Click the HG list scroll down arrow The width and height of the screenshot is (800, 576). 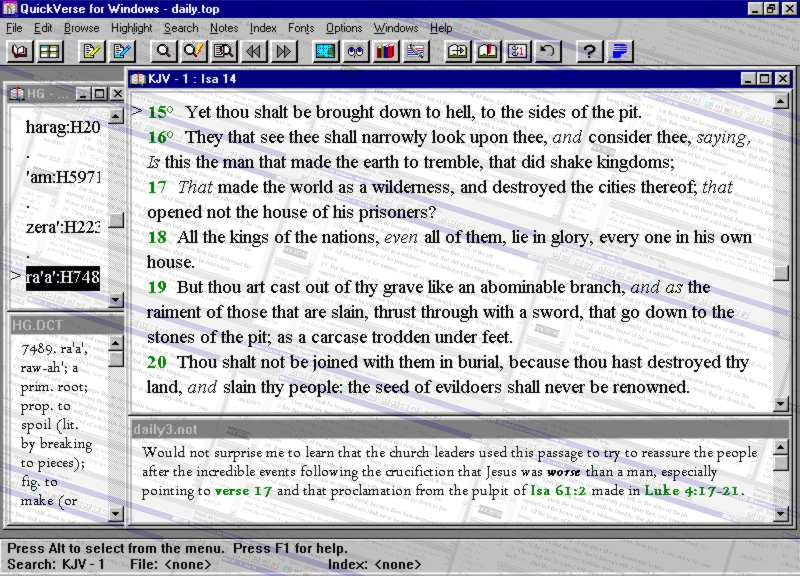(x=116, y=299)
